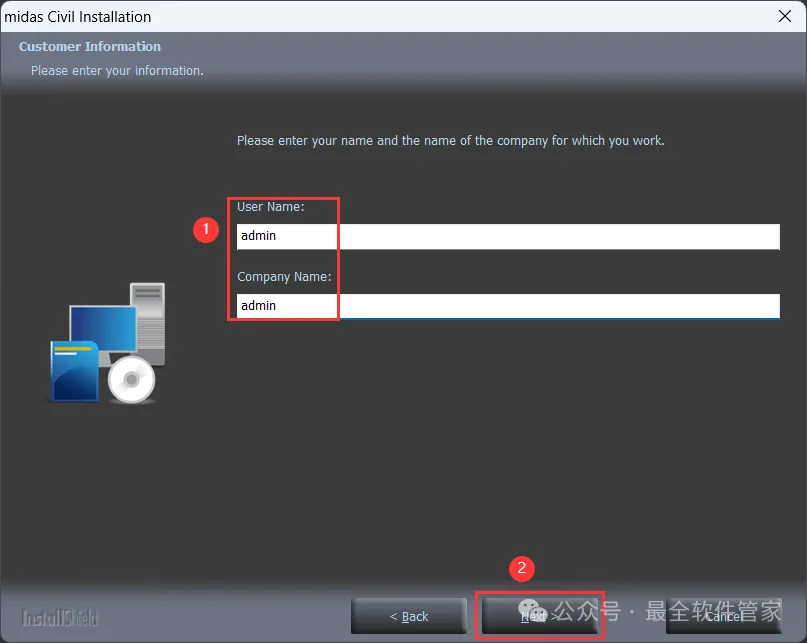The height and width of the screenshot is (643, 807).
Task: Click the 'midas Civil Installation' window title
Action: (x=78, y=17)
